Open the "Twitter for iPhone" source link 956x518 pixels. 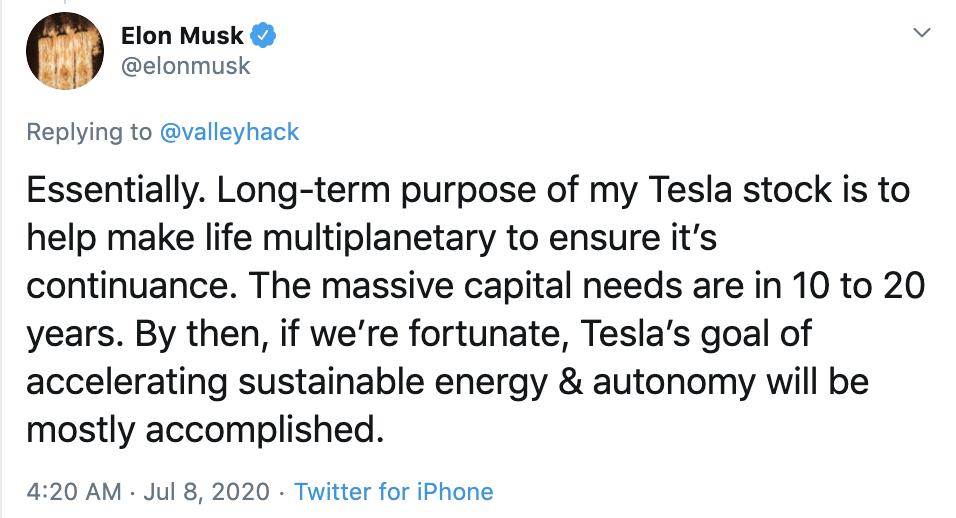[x=393, y=491]
